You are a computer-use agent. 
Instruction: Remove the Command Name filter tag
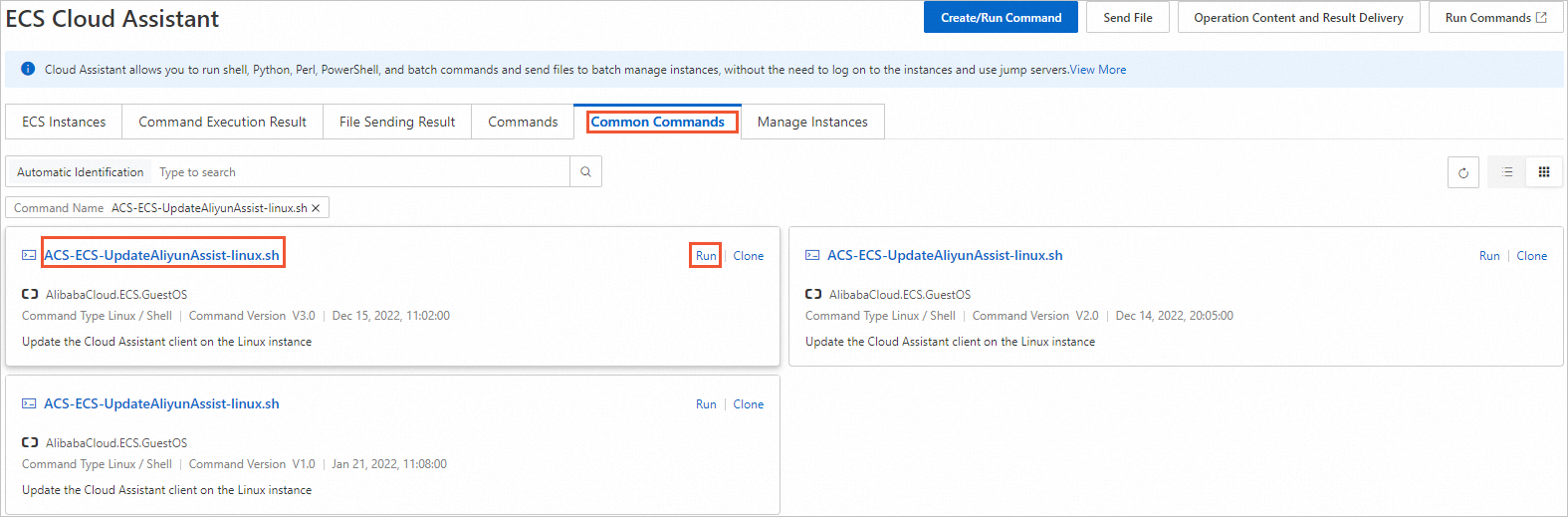pos(316,208)
